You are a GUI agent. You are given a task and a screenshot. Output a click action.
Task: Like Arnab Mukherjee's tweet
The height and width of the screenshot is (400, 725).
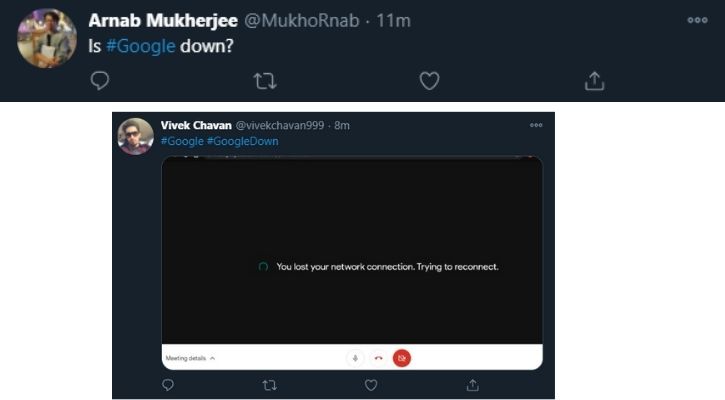[429, 80]
